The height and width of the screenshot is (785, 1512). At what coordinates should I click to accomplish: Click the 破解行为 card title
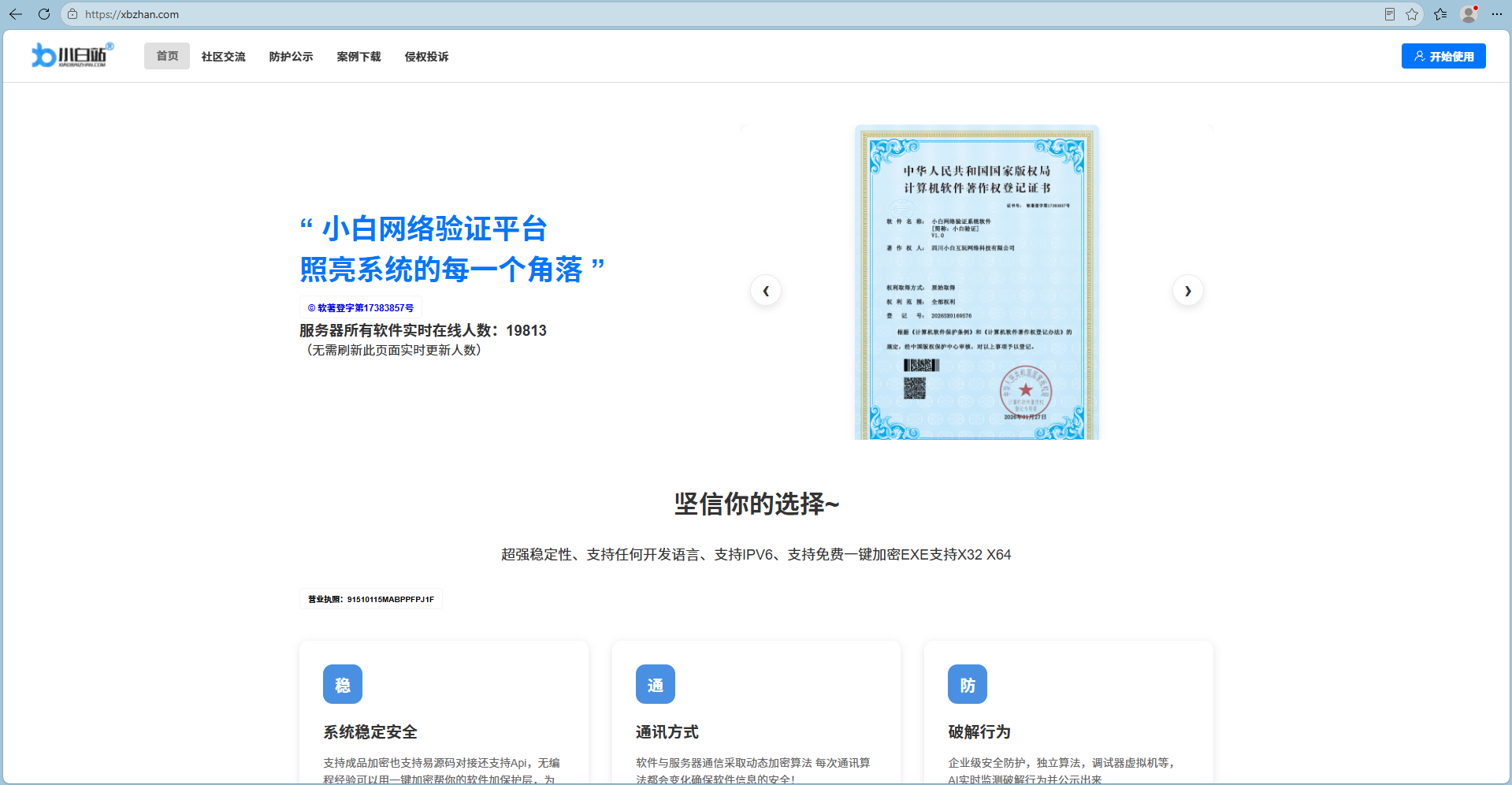point(979,732)
